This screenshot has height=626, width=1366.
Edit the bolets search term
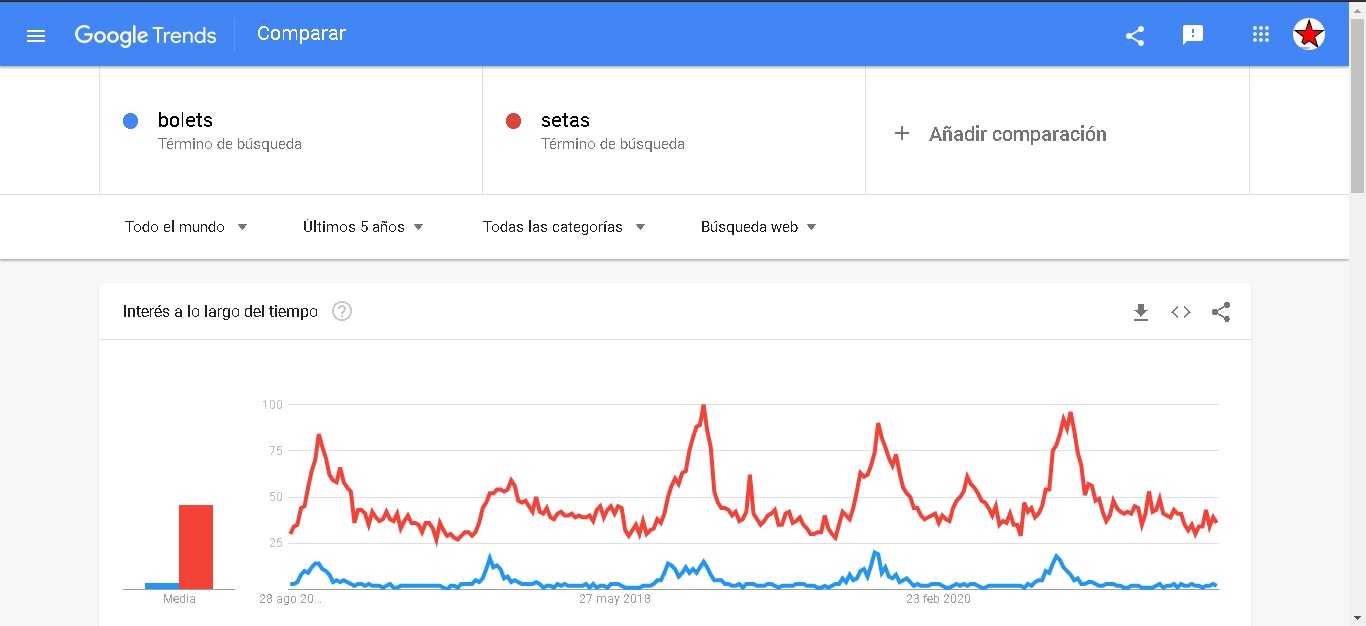[186, 120]
